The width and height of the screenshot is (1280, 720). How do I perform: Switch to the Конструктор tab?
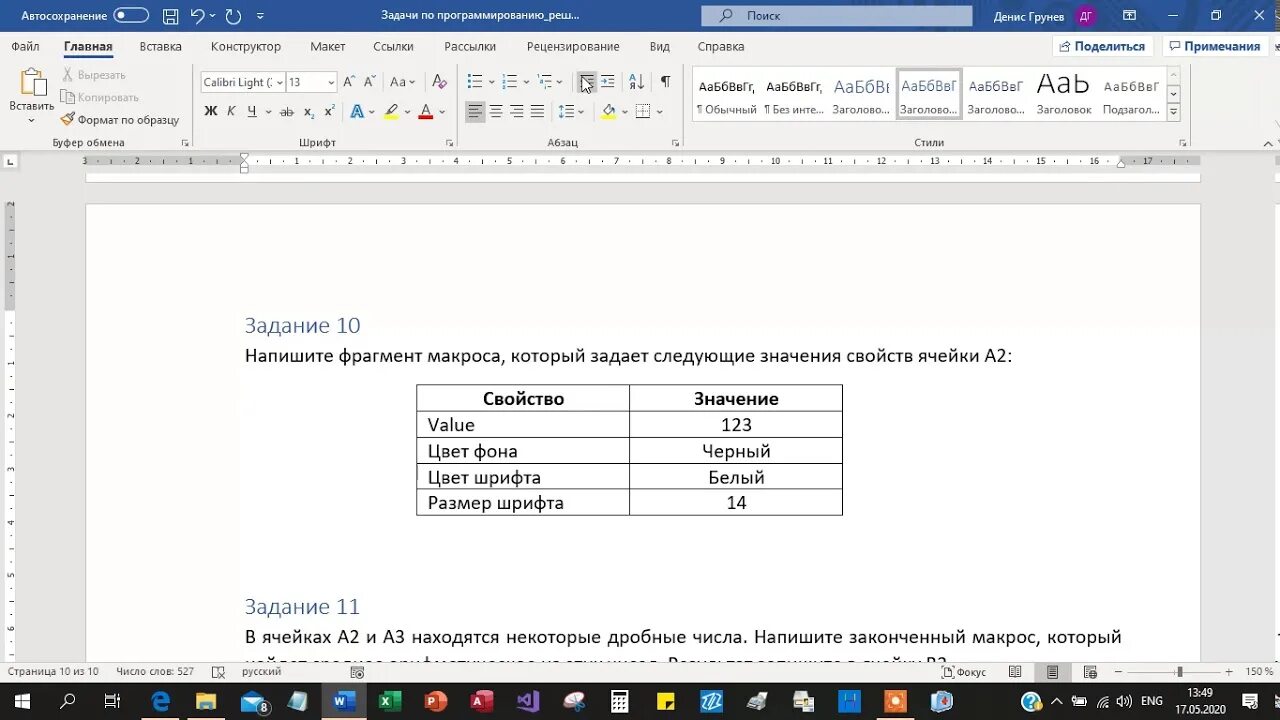pyautogui.click(x=246, y=46)
